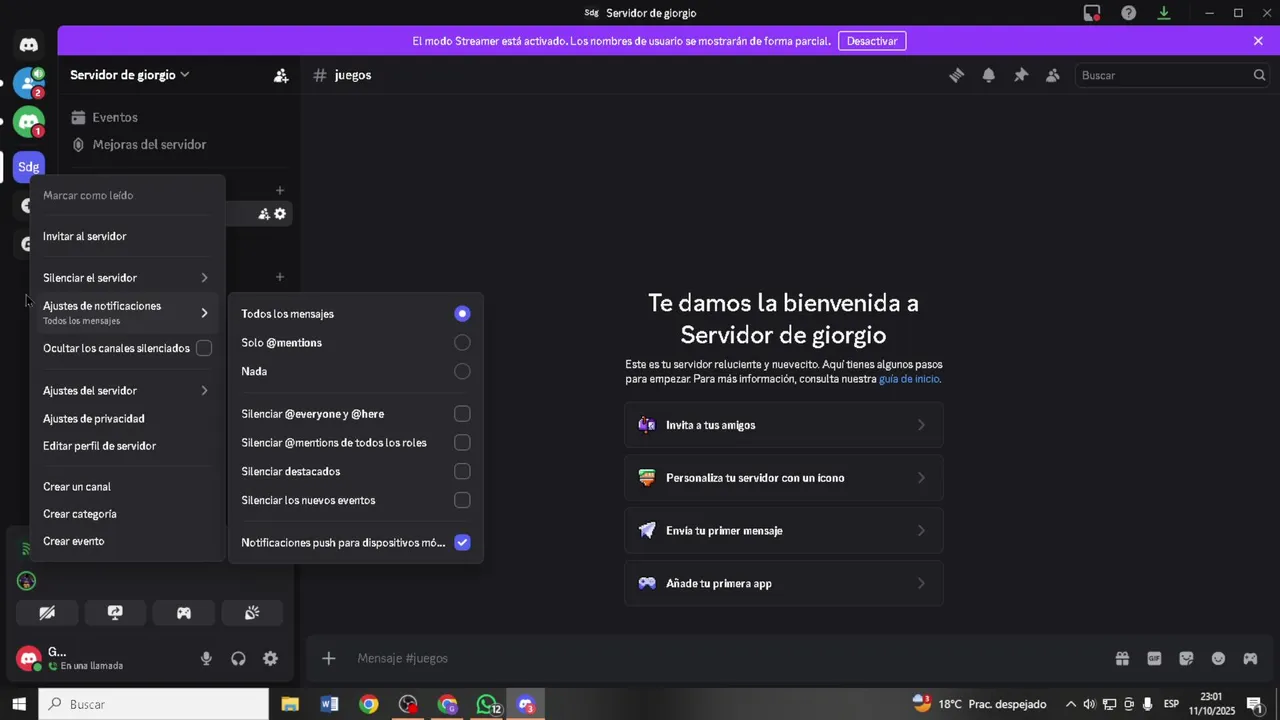
Task: Open the gift icon in message bar
Action: click(x=1122, y=658)
